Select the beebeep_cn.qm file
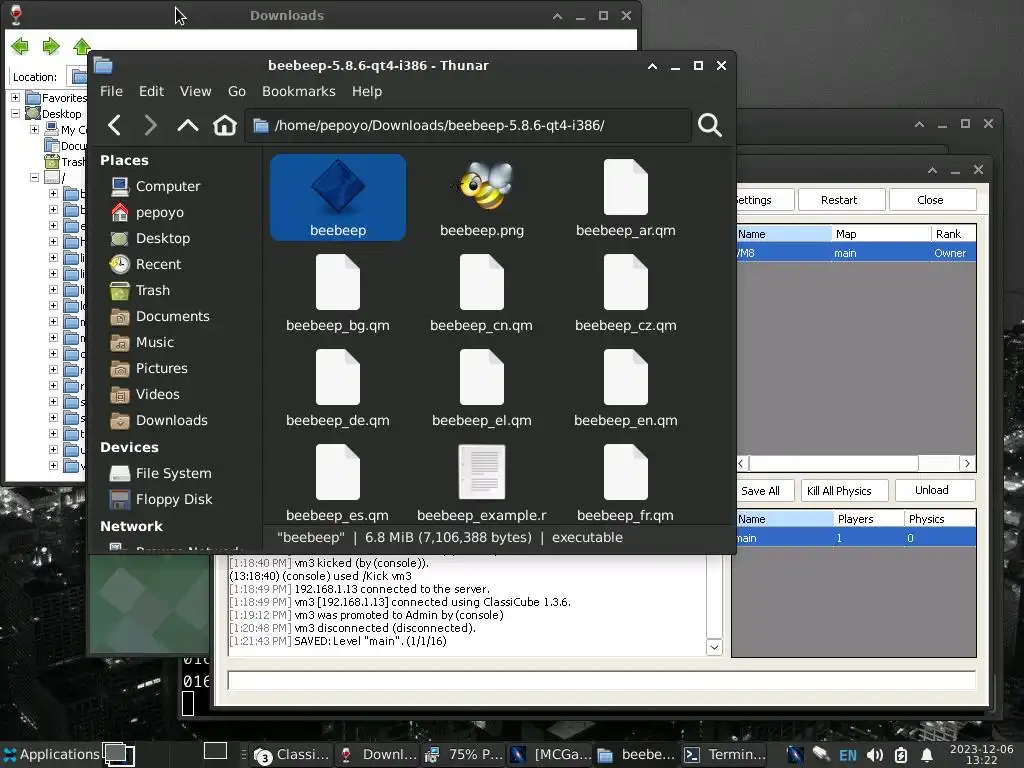Image resolution: width=1024 pixels, height=768 pixels. pos(482,293)
